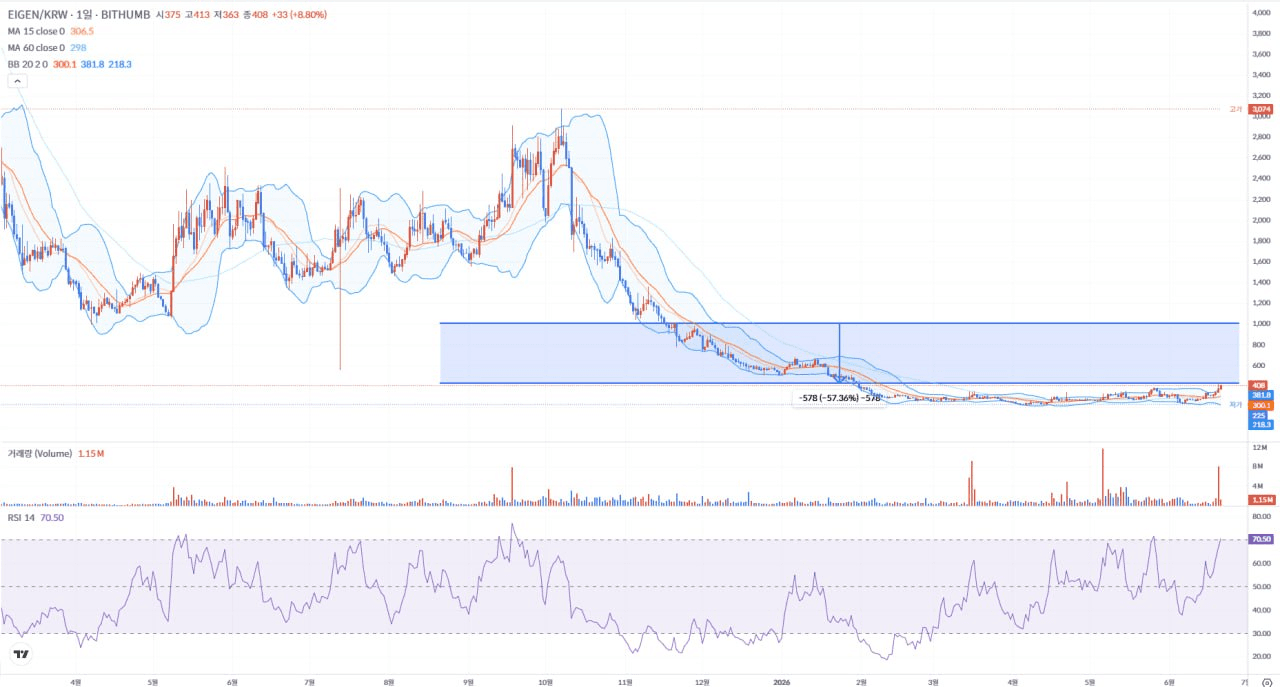The width and height of the screenshot is (1280, 687).
Task: Click the 381.8 upper band price label
Action: [1260, 395]
